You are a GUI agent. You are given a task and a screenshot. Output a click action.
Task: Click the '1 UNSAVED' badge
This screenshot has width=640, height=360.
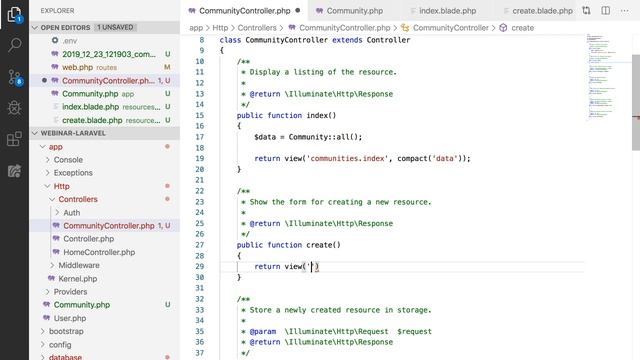click(115, 27)
